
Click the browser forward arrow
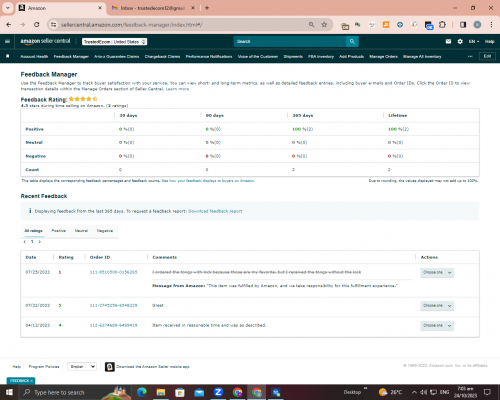point(22,25)
